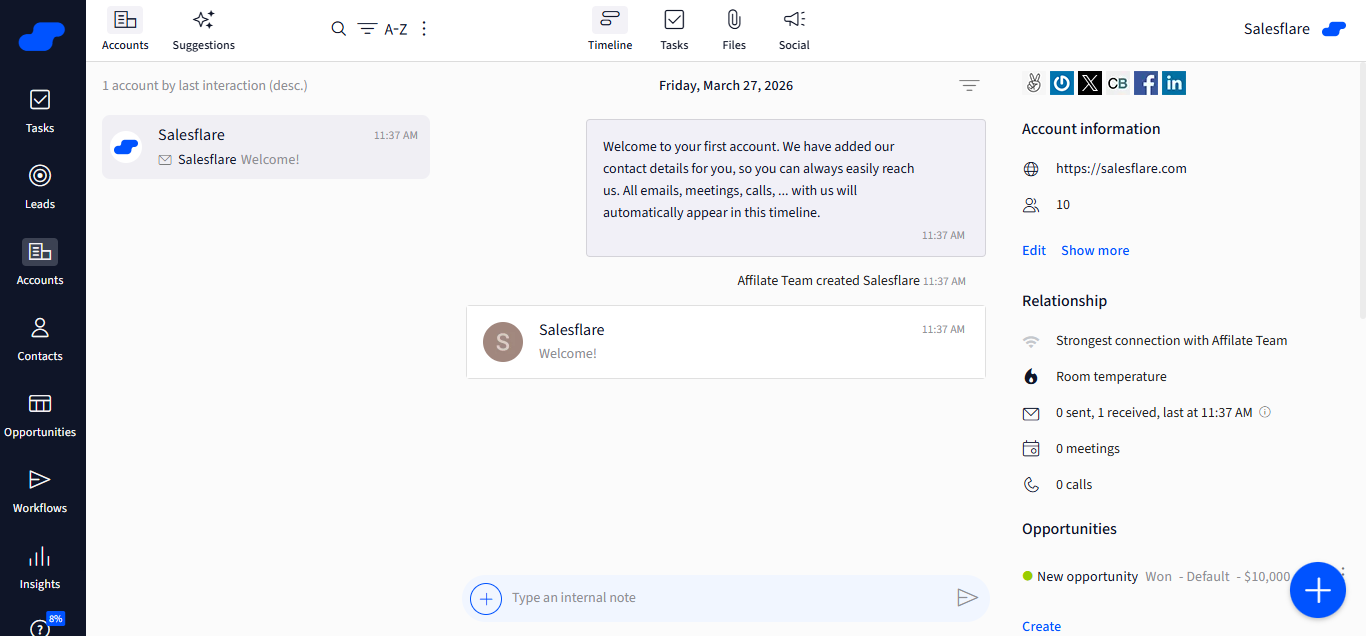Viewport: 1366px width, 636px height.
Task: Open the Salesflare Welcome! email card
Action: click(x=726, y=342)
